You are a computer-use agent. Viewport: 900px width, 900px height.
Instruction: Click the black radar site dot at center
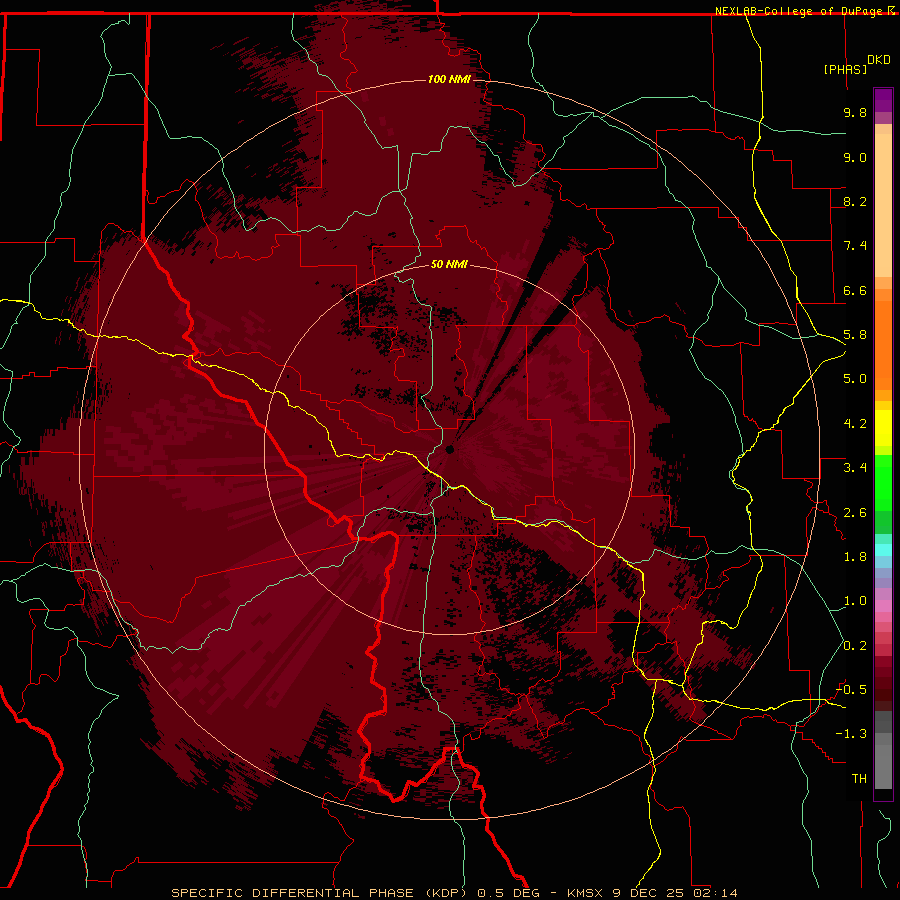450,449
